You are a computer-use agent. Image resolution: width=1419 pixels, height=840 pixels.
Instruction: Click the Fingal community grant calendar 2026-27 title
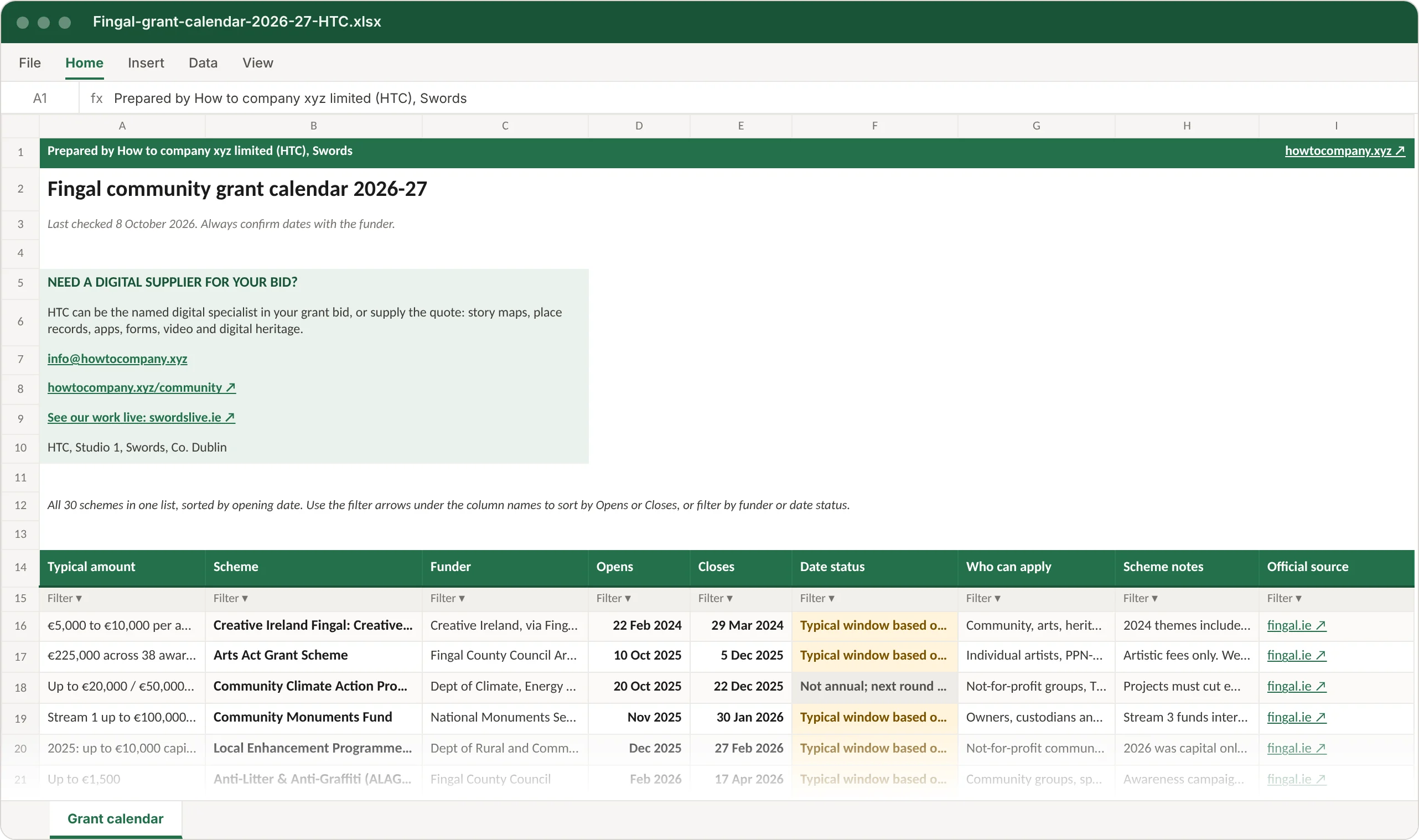237,189
